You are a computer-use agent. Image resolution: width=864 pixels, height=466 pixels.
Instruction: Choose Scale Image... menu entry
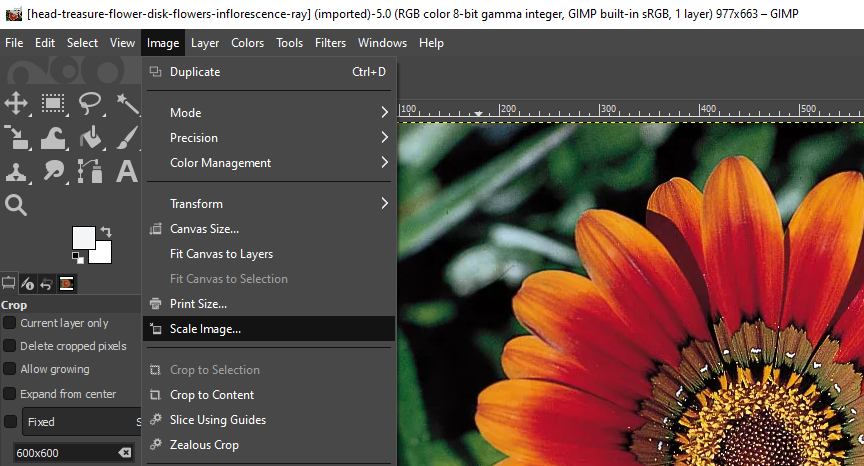[269, 329]
